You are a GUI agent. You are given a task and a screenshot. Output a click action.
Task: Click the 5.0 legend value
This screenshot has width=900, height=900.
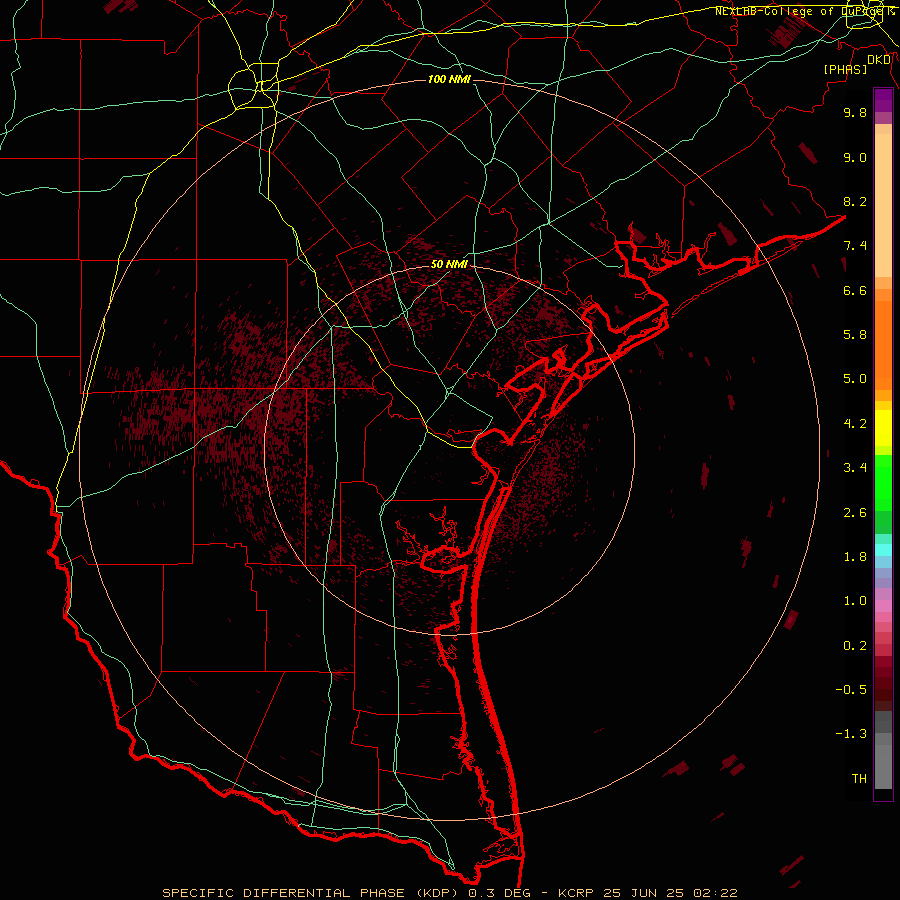pos(855,379)
